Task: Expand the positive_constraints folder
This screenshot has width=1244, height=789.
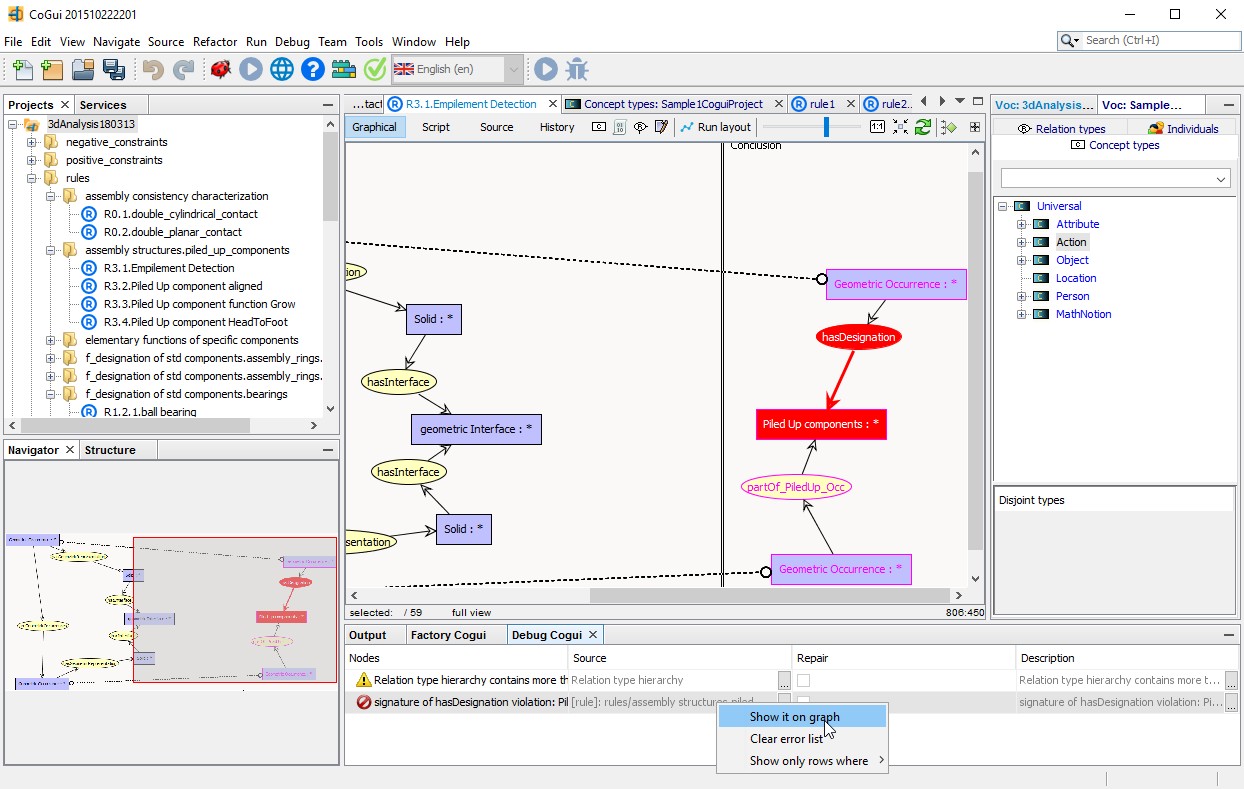Action: point(32,160)
